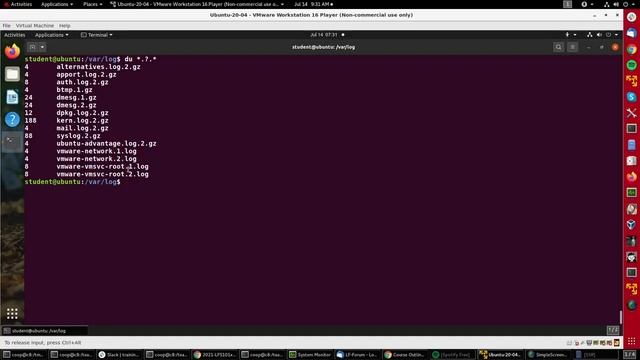This screenshot has height=360, width=640.
Task: Click the host Activities button
Action: point(18,4)
